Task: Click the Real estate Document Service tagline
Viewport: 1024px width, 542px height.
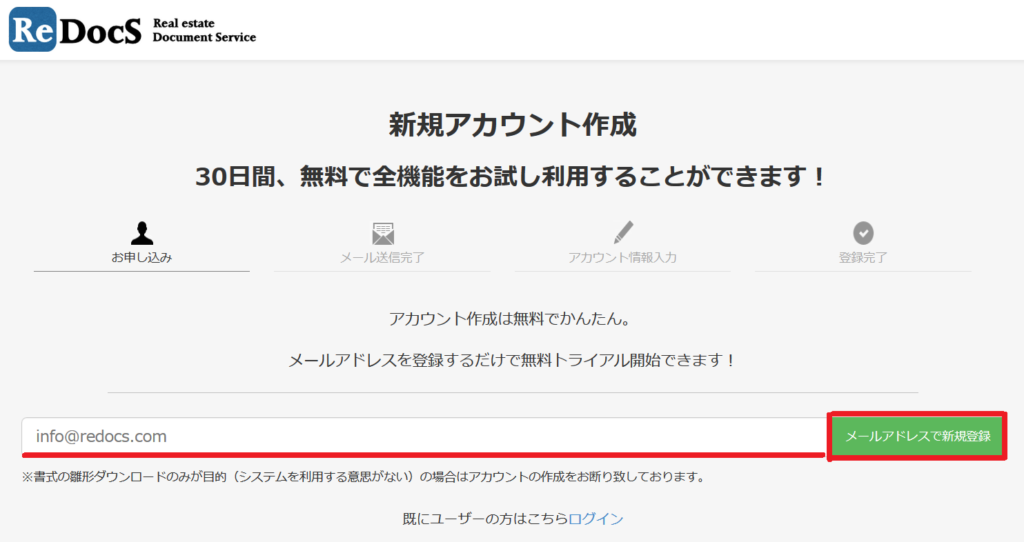Action: (204, 30)
